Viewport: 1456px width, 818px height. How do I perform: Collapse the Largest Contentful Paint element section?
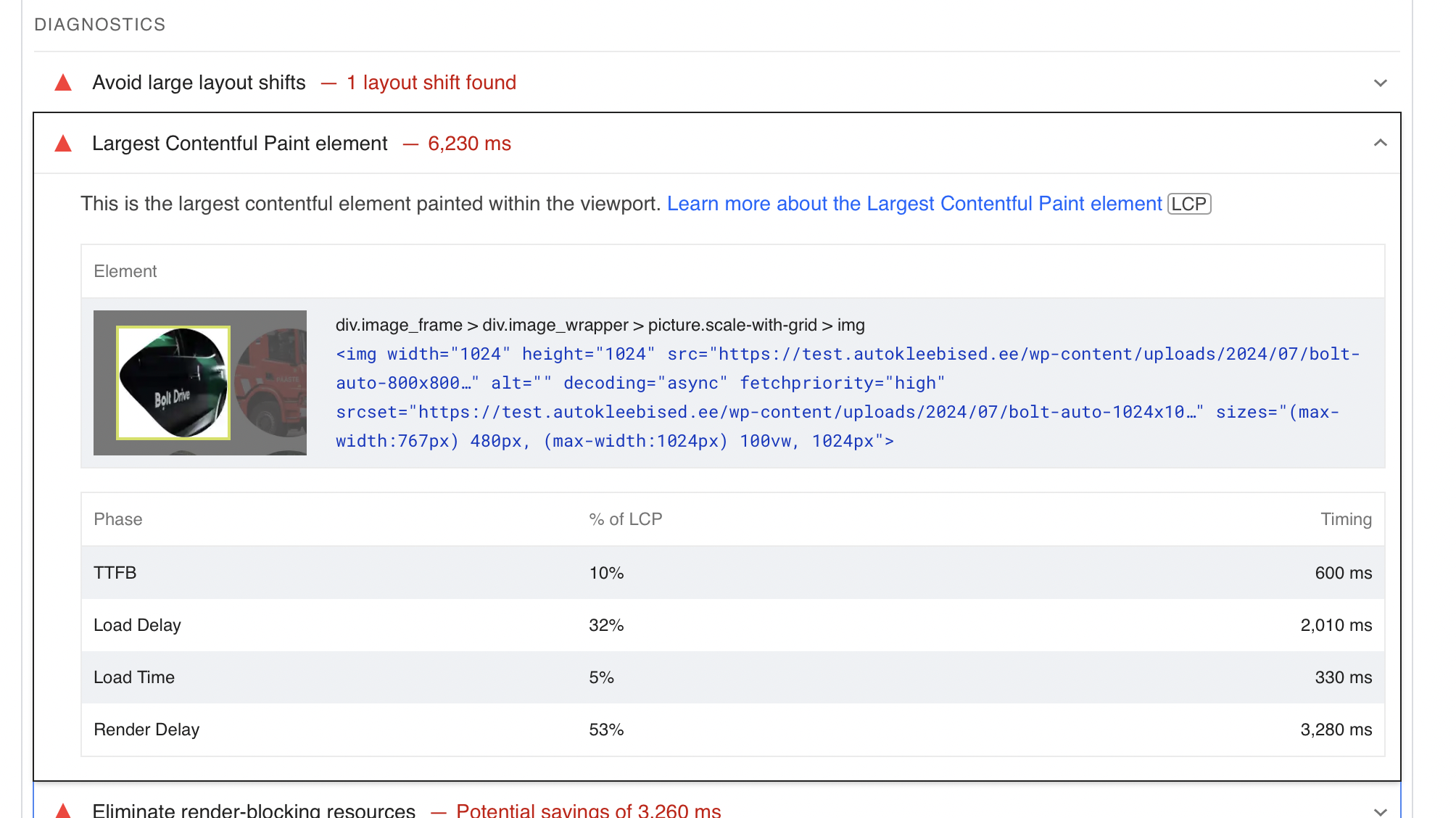[1380, 143]
